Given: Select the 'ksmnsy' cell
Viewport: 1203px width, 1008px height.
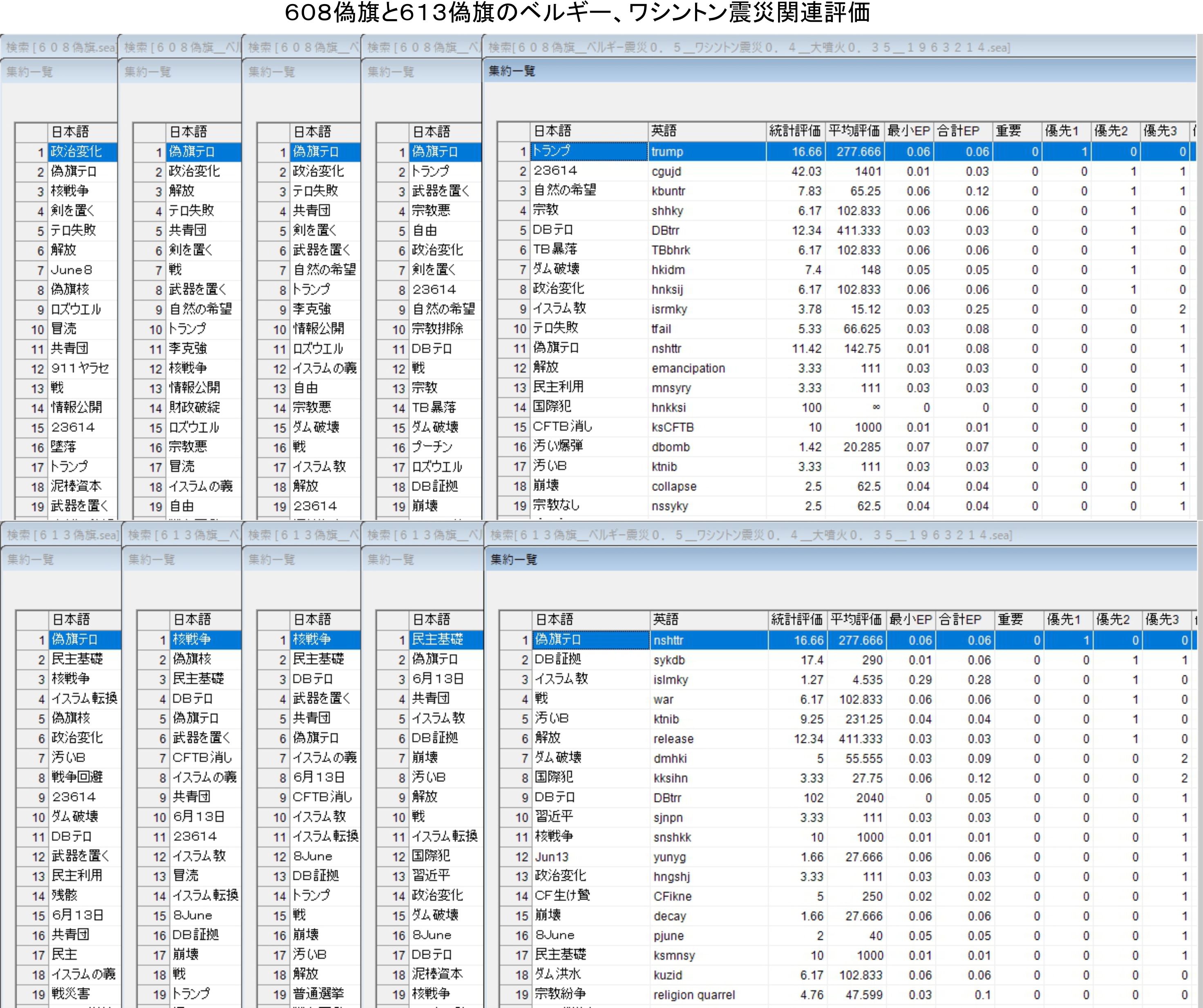Looking at the screenshot, I should [709, 955].
